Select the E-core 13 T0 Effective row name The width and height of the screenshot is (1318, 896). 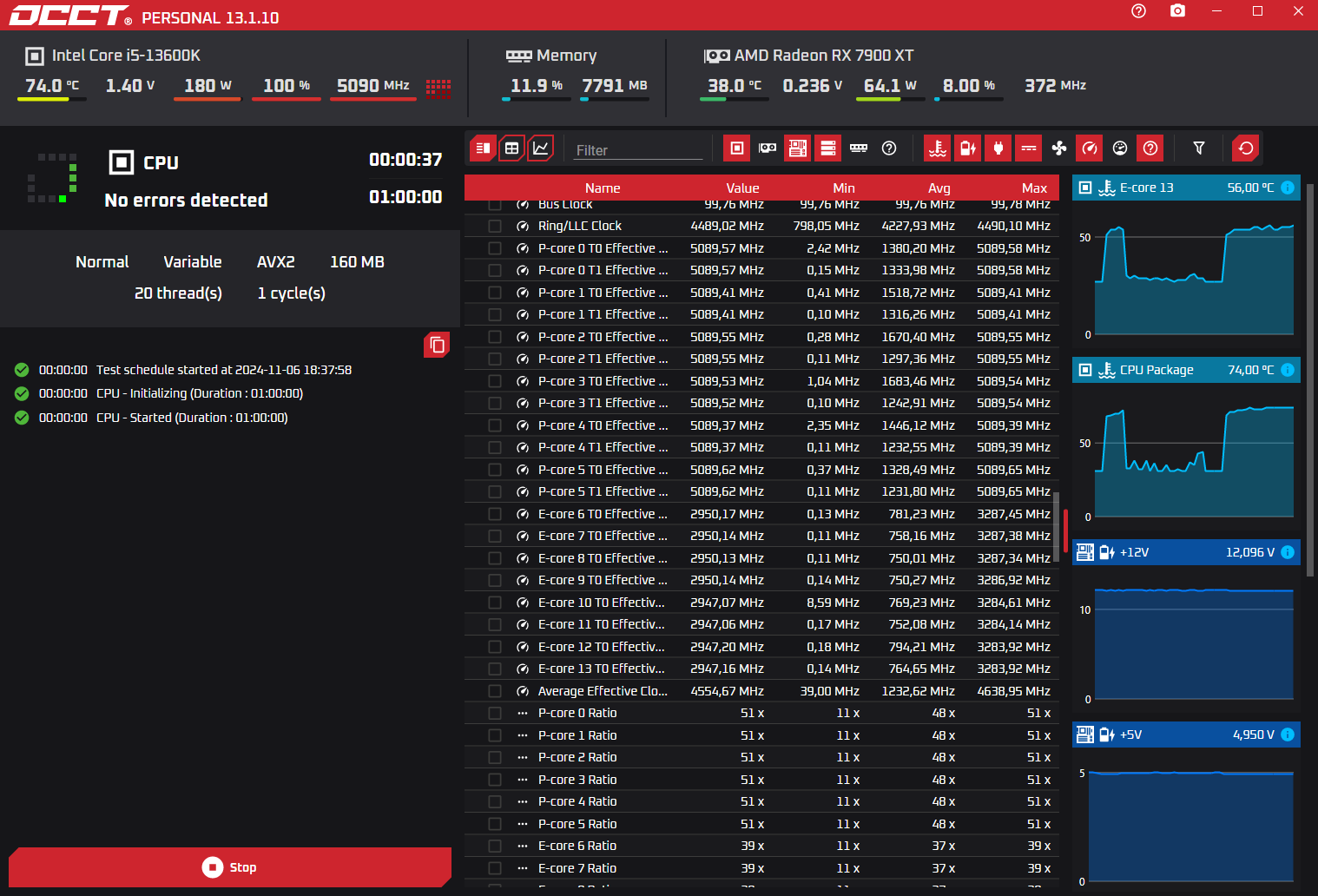[x=601, y=669]
